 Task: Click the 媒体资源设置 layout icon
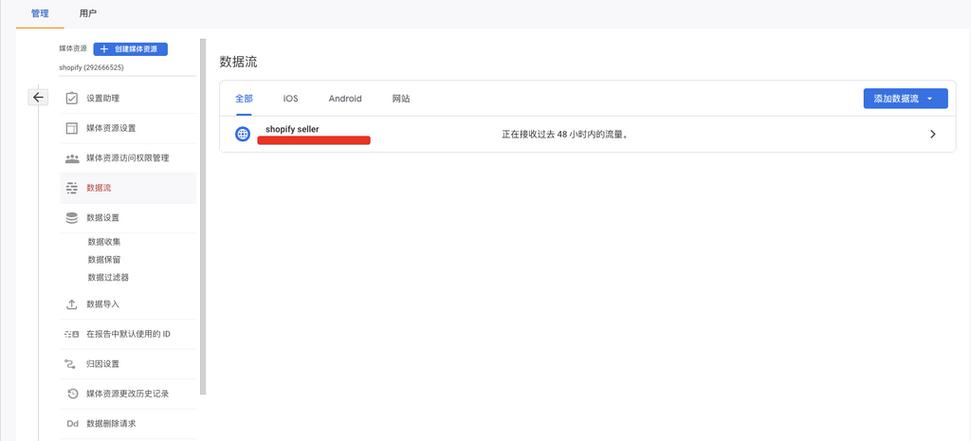click(x=72, y=128)
